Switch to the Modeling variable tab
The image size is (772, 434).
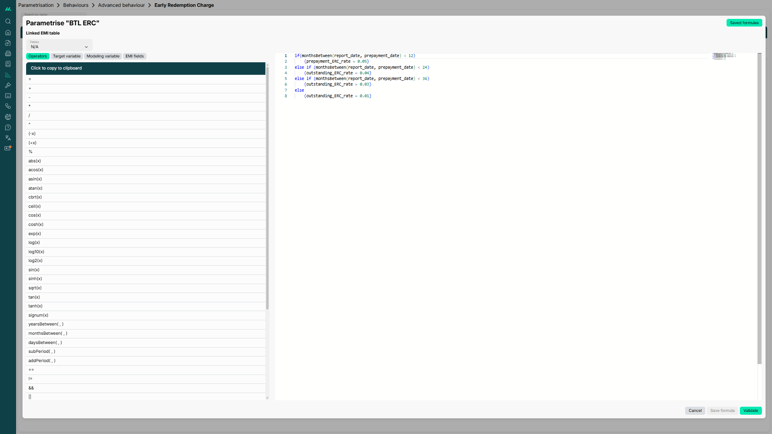[x=103, y=56]
